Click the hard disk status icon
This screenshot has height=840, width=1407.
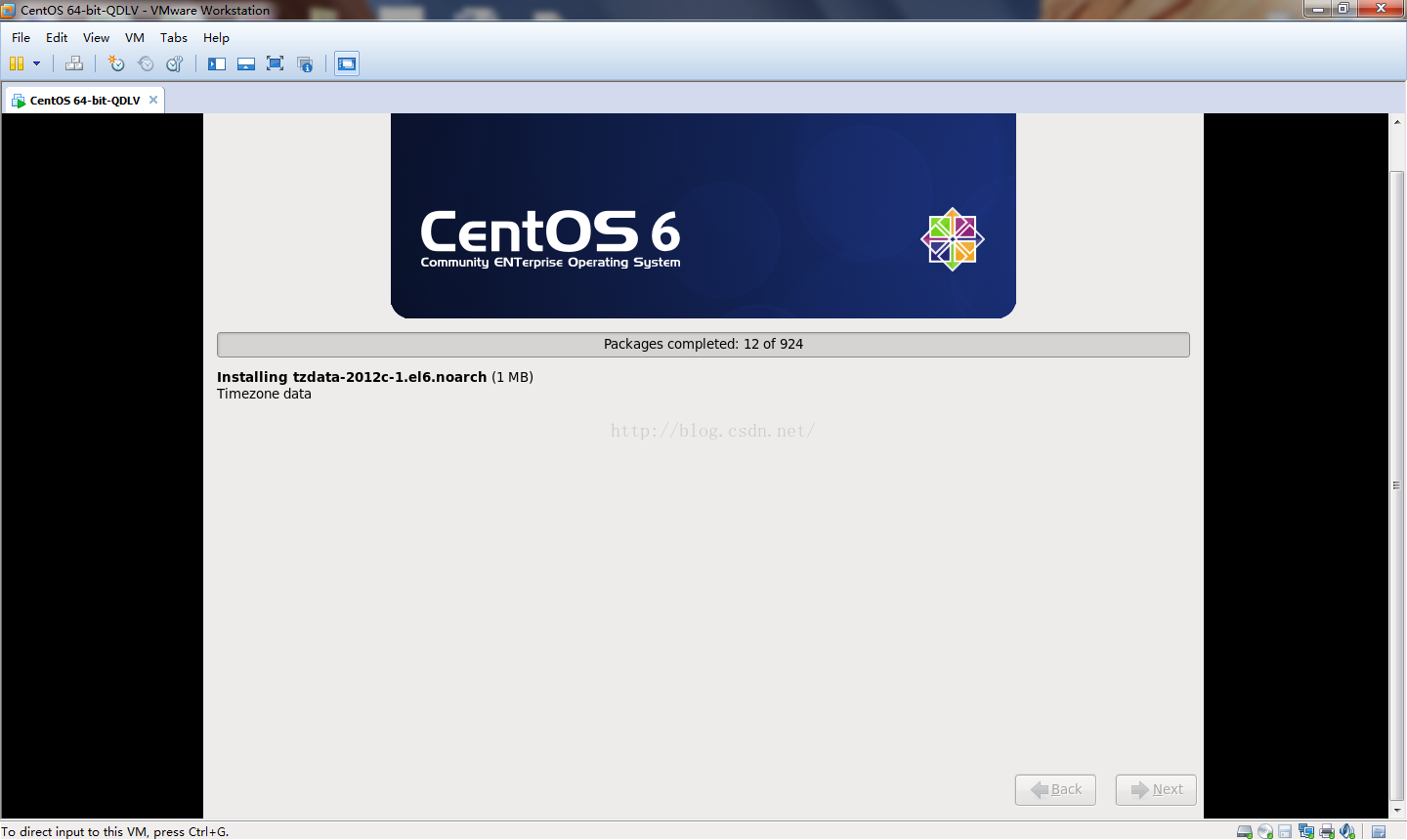point(1245,831)
